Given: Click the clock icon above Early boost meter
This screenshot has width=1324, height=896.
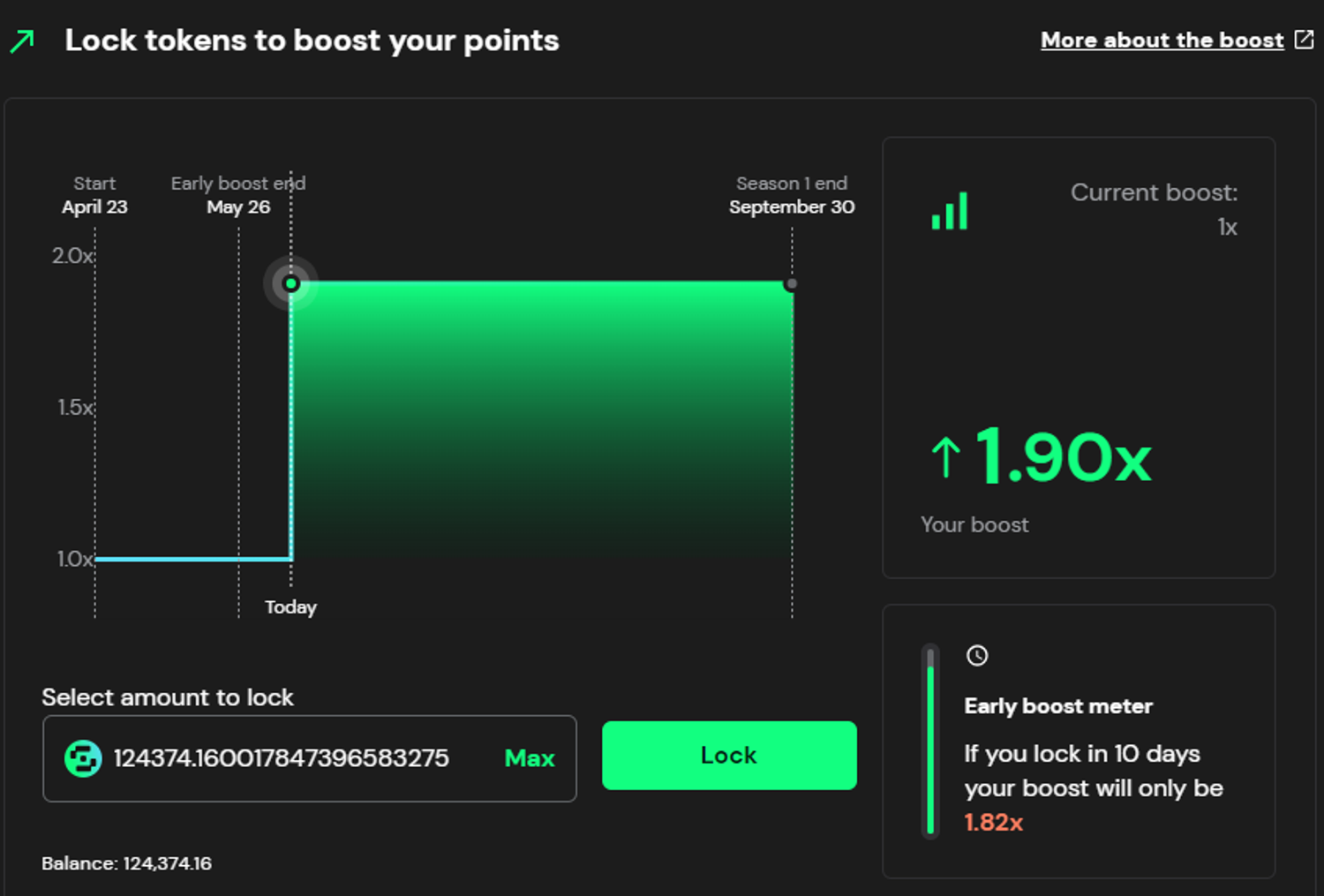Looking at the screenshot, I should point(977,656).
